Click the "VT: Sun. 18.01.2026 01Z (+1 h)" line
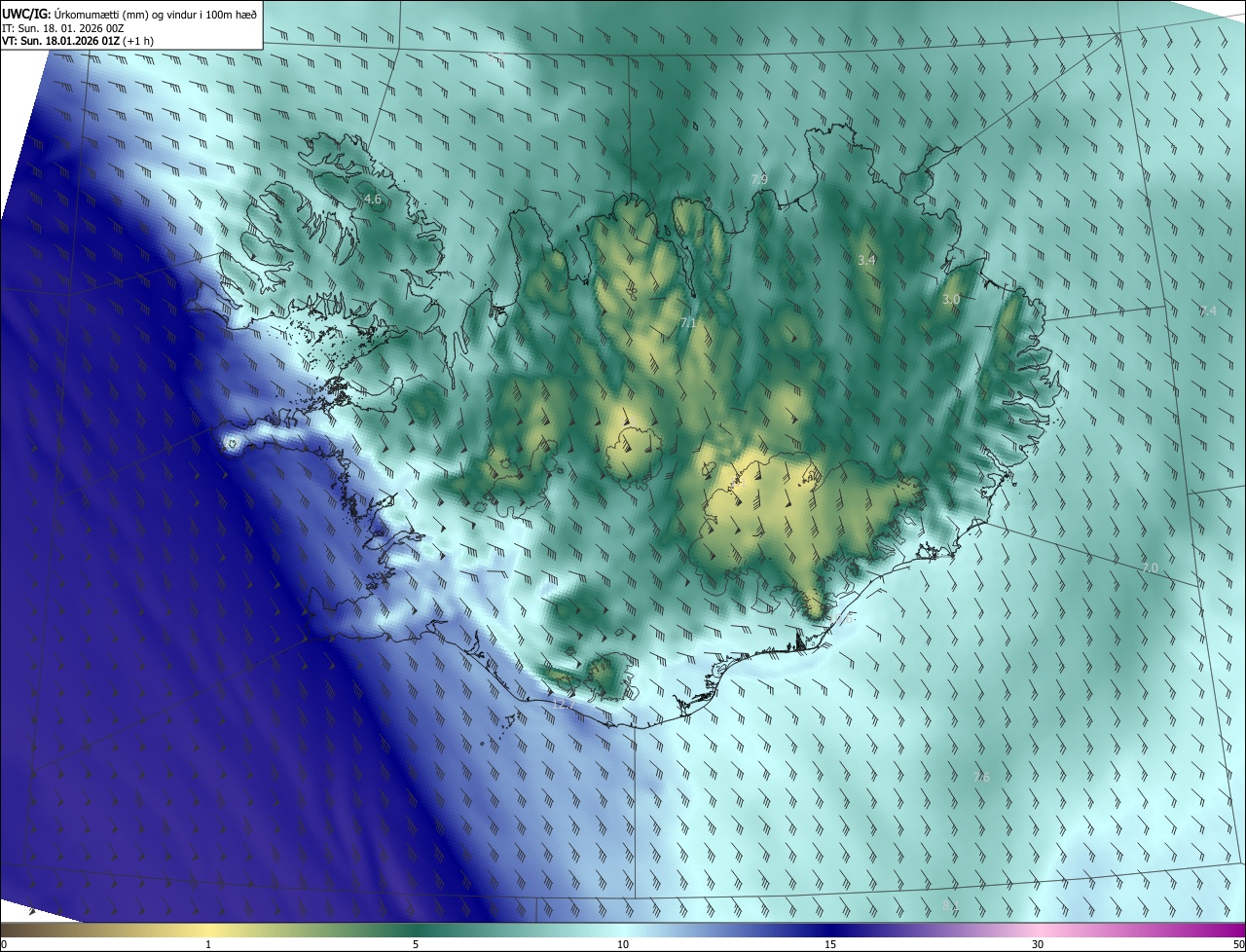The height and width of the screenshot is (952, 1246). point(77,41)
